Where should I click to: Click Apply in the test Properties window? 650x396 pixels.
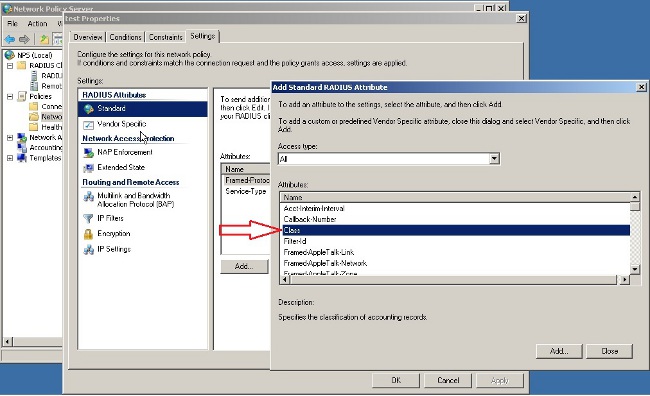(x=500, y=380)
